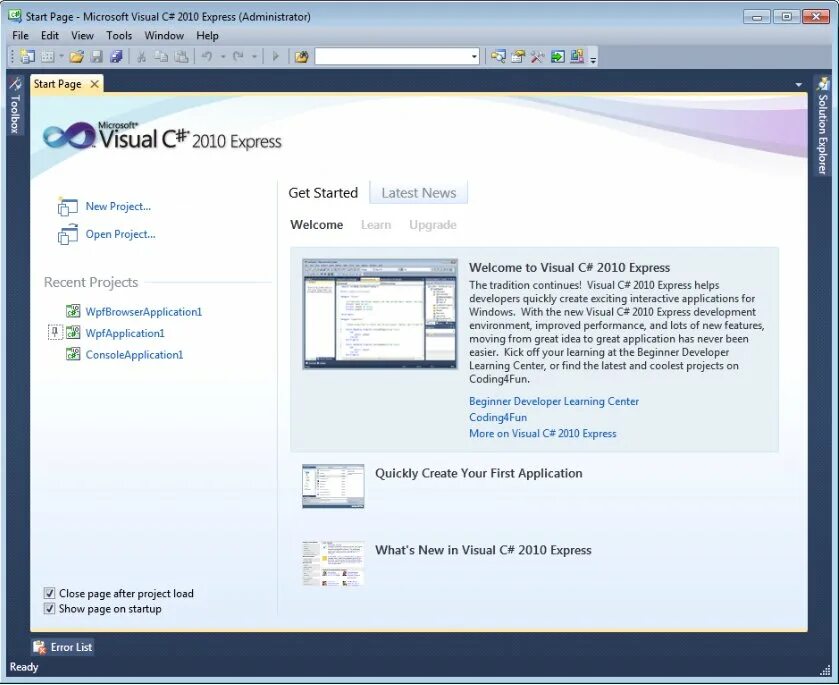This screenshot has height=685, width=839.
Task: Switch to the Latest News tab
Action: coord(418,193)
